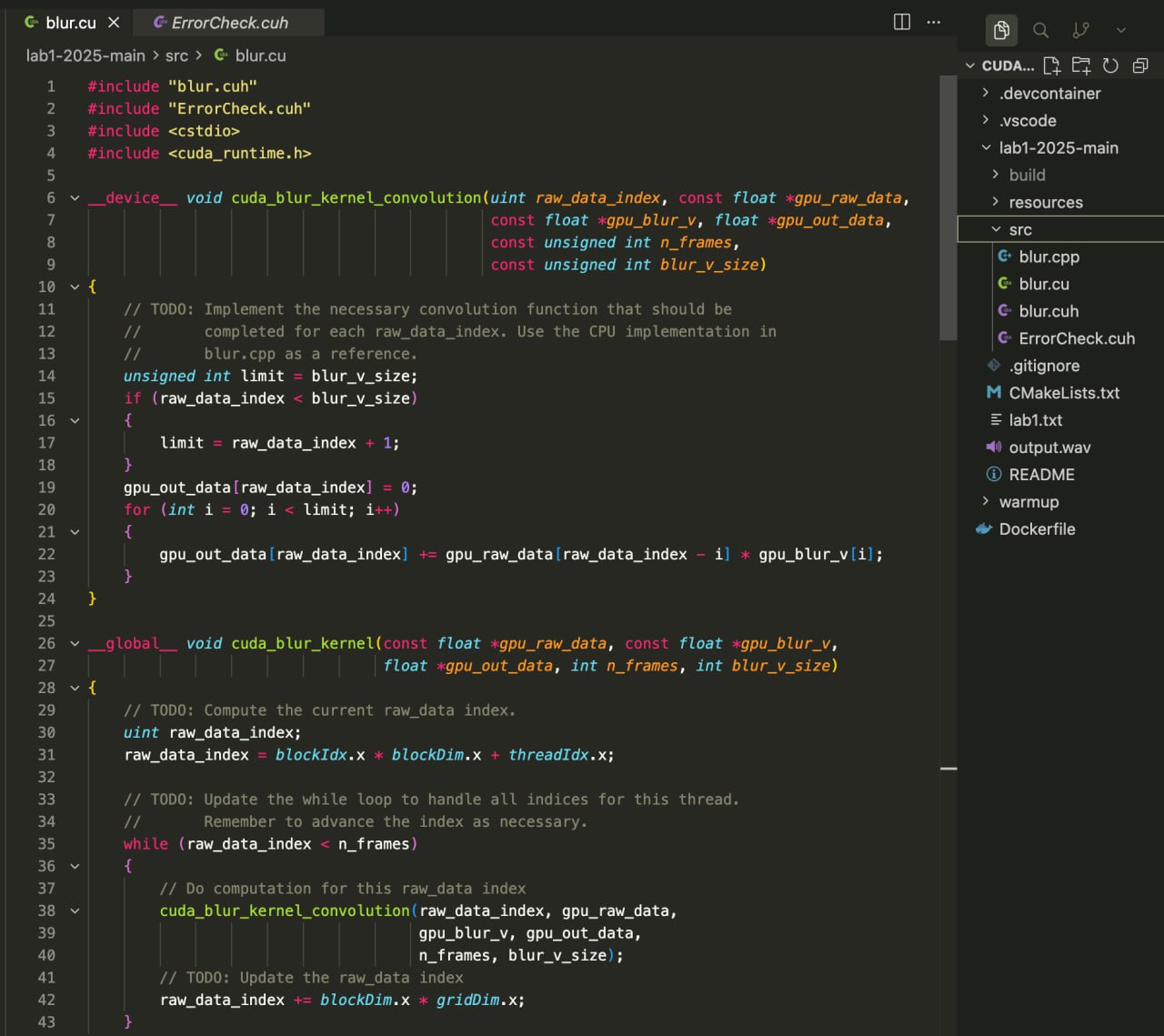Click the editor vertical scrollbar thumb
The image size is (1164, 1036).
[948, 207]
